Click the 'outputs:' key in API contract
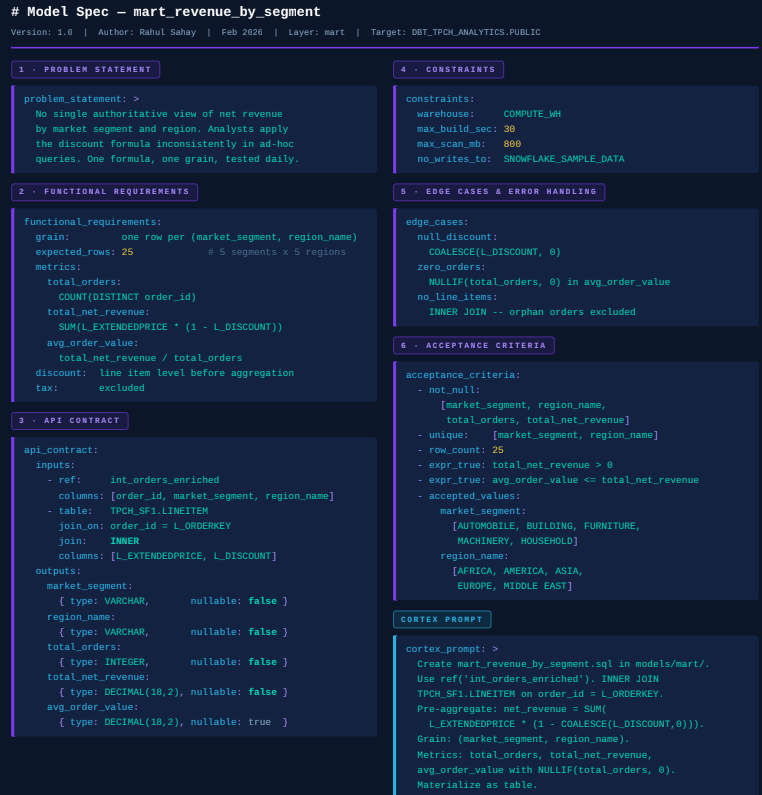The height and width of the screenshot is (795, 762). [x=58, y=571]
